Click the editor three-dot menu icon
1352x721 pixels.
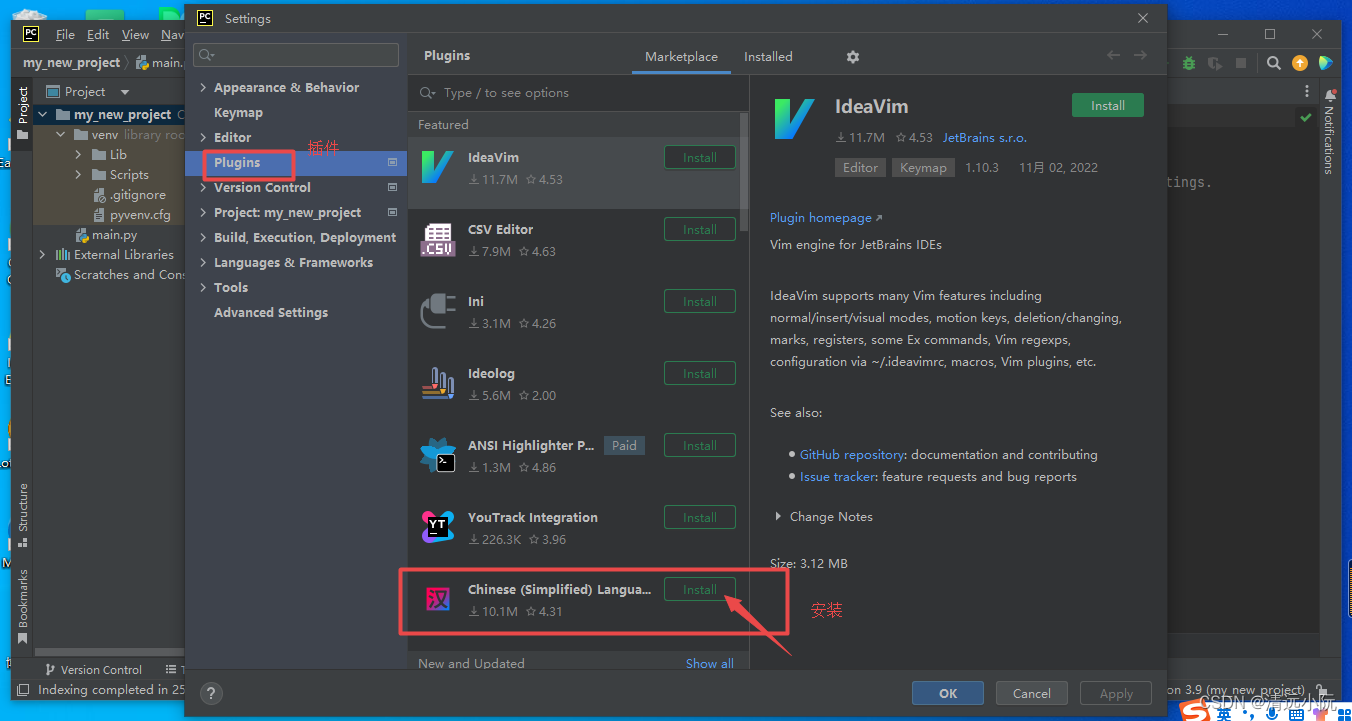(1306, 91)
